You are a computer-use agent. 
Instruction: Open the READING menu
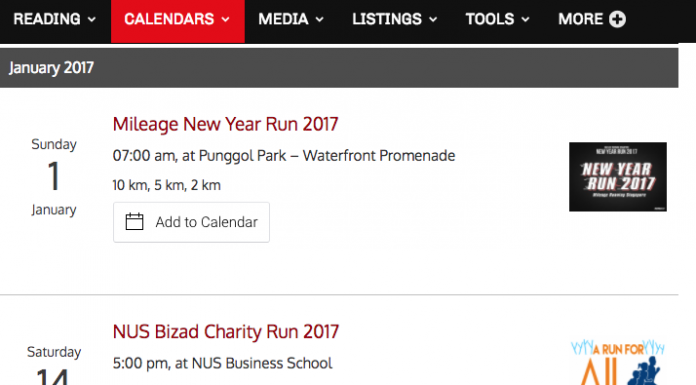click(55, 21)
